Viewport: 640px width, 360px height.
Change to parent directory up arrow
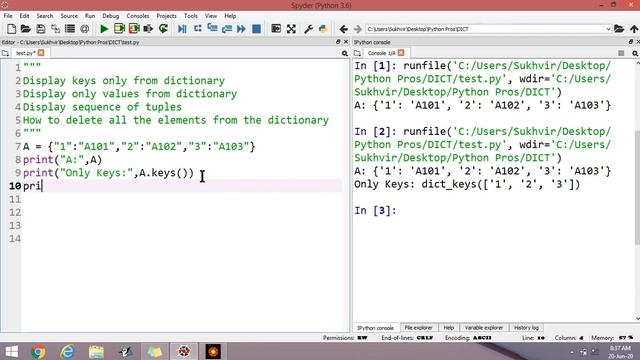point(634,29)
